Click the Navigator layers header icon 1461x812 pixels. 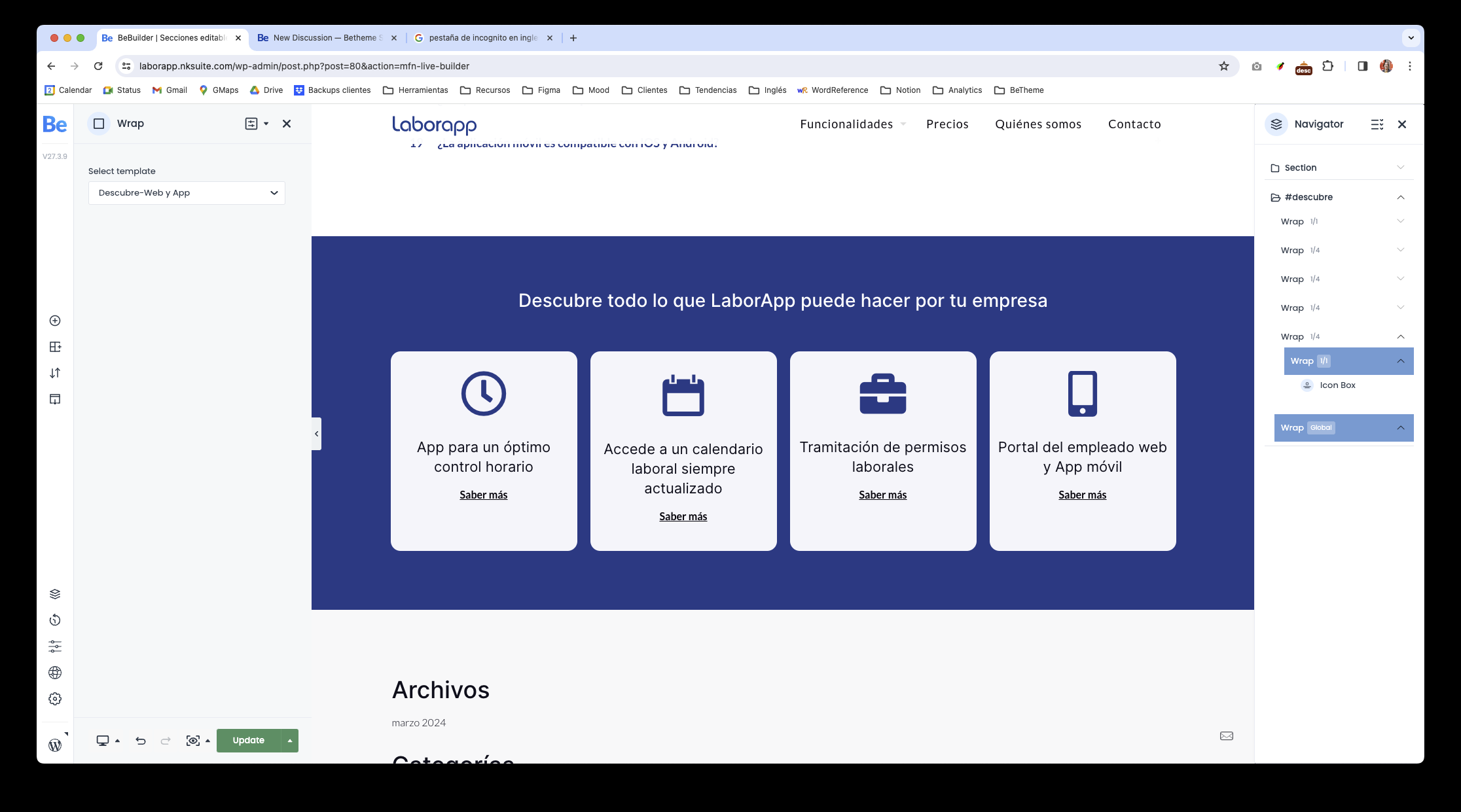(x=1276, y=124)
